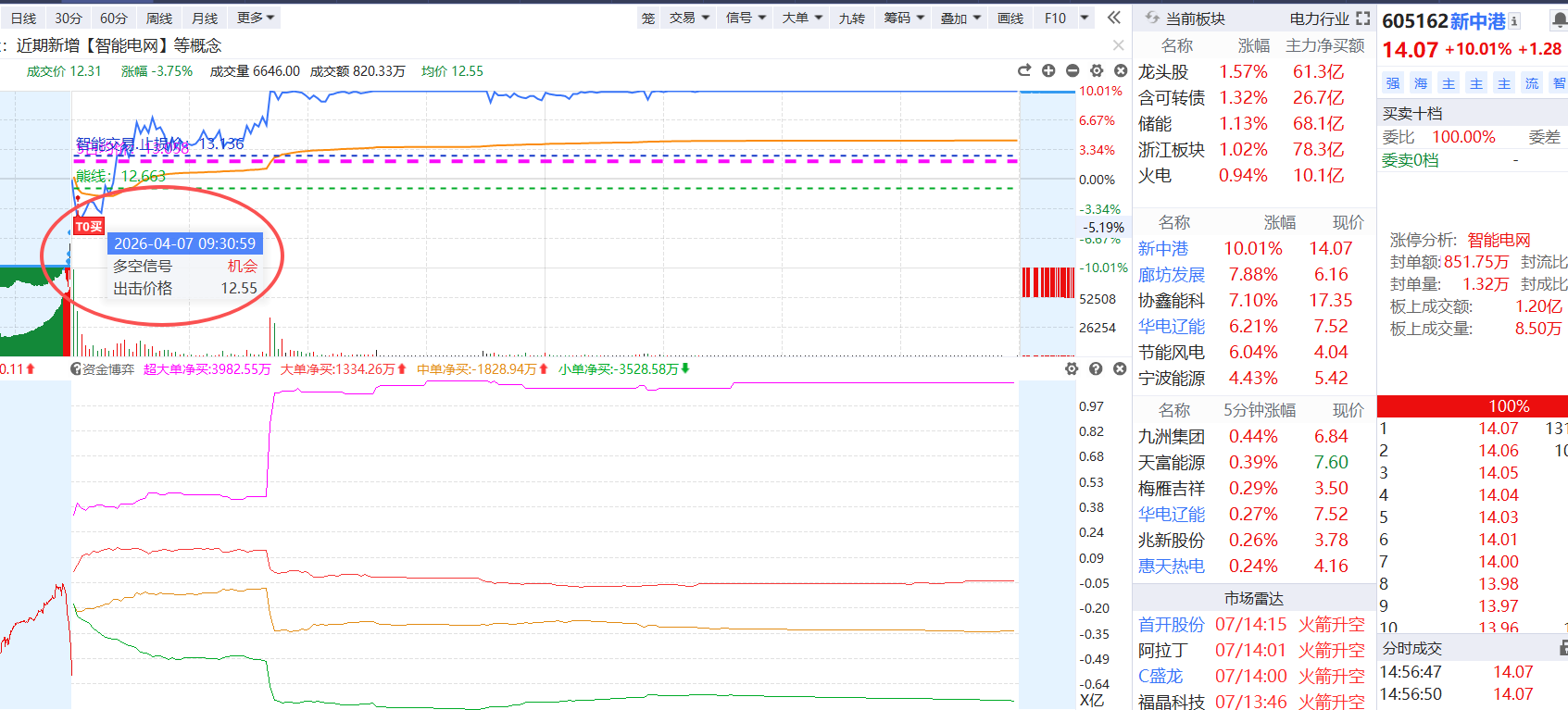
Task: Click the share arrow icon above the chart
Action: click(x=1024, y=71)
